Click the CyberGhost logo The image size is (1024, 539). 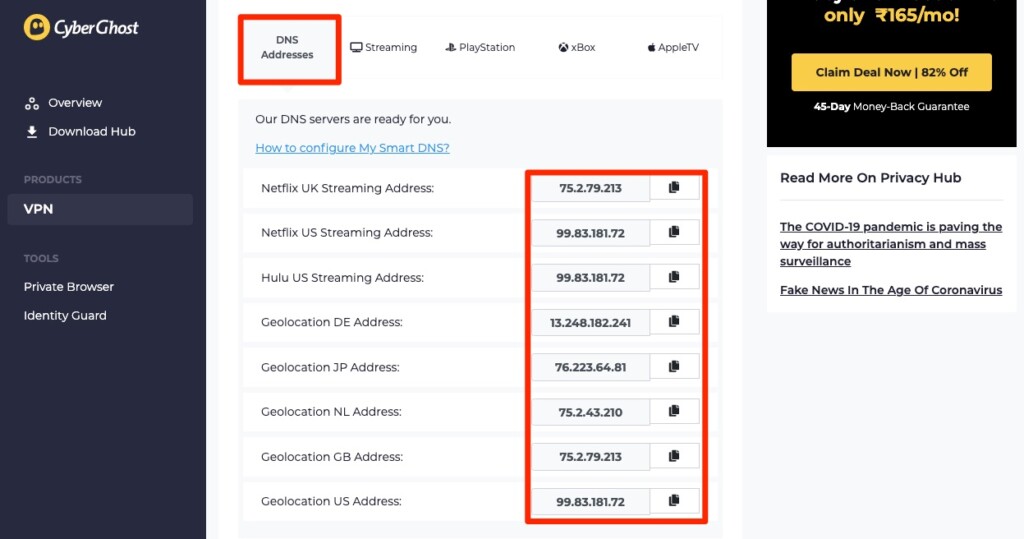(81, 27)
